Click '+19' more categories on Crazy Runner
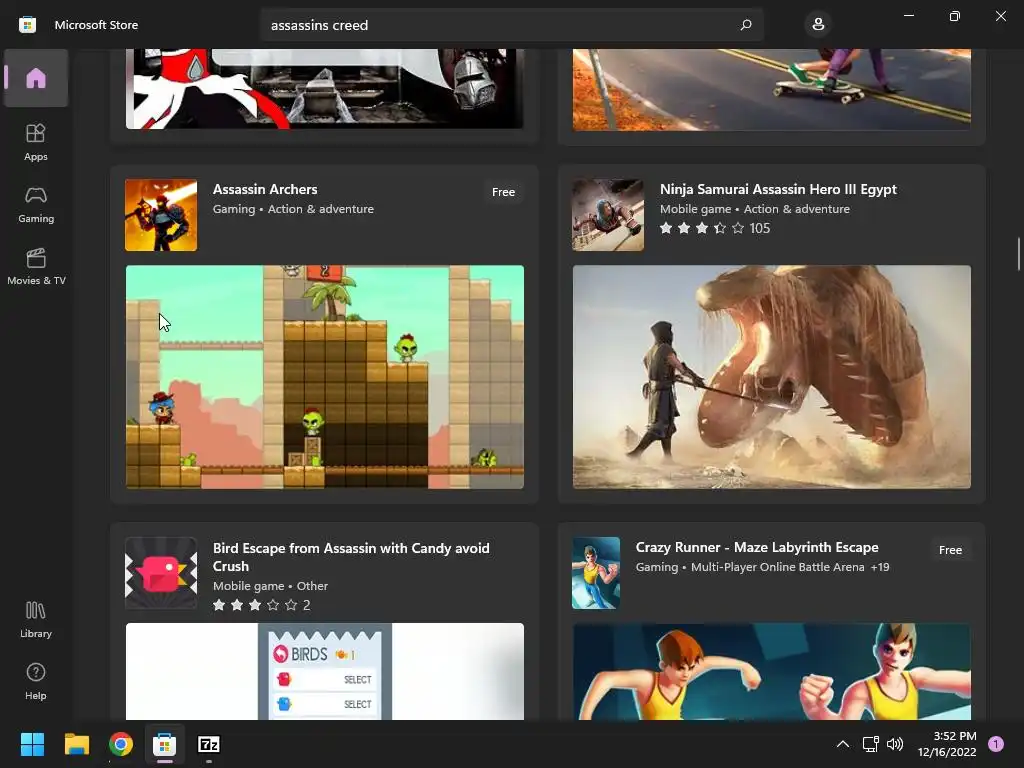Screen dimensions: 1024x768 pyautogui.click(x=880, y=567)
